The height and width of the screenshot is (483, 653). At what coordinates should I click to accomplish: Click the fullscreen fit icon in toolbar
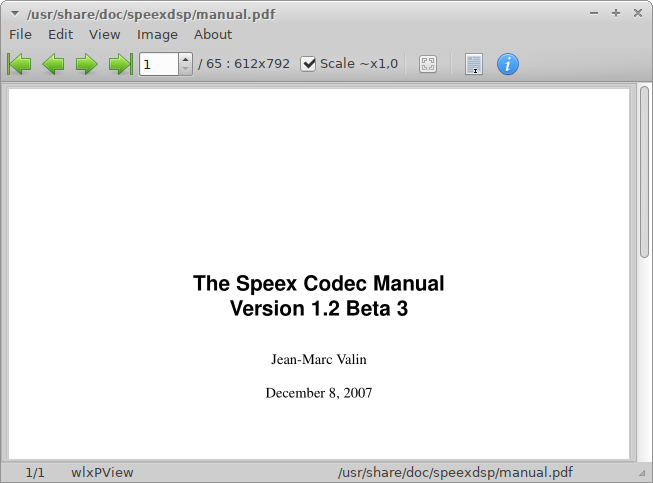(428, 64)
